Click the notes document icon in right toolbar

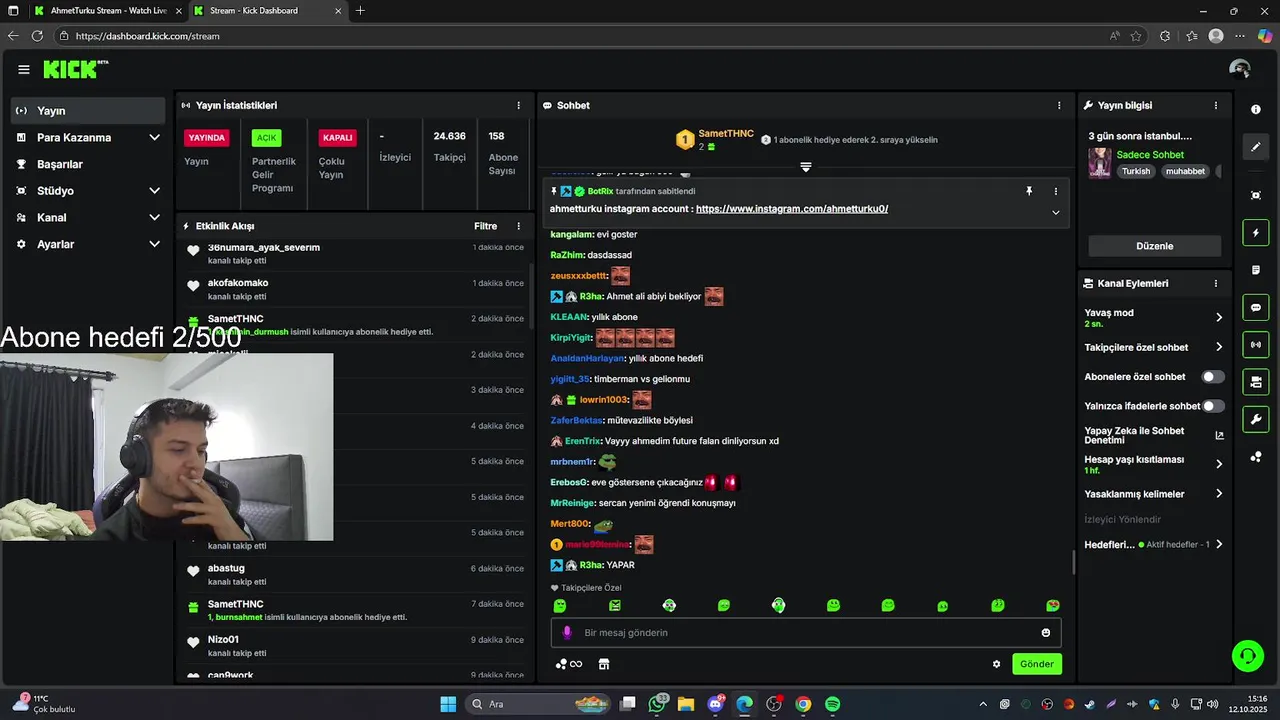[x=1256, y=270]
